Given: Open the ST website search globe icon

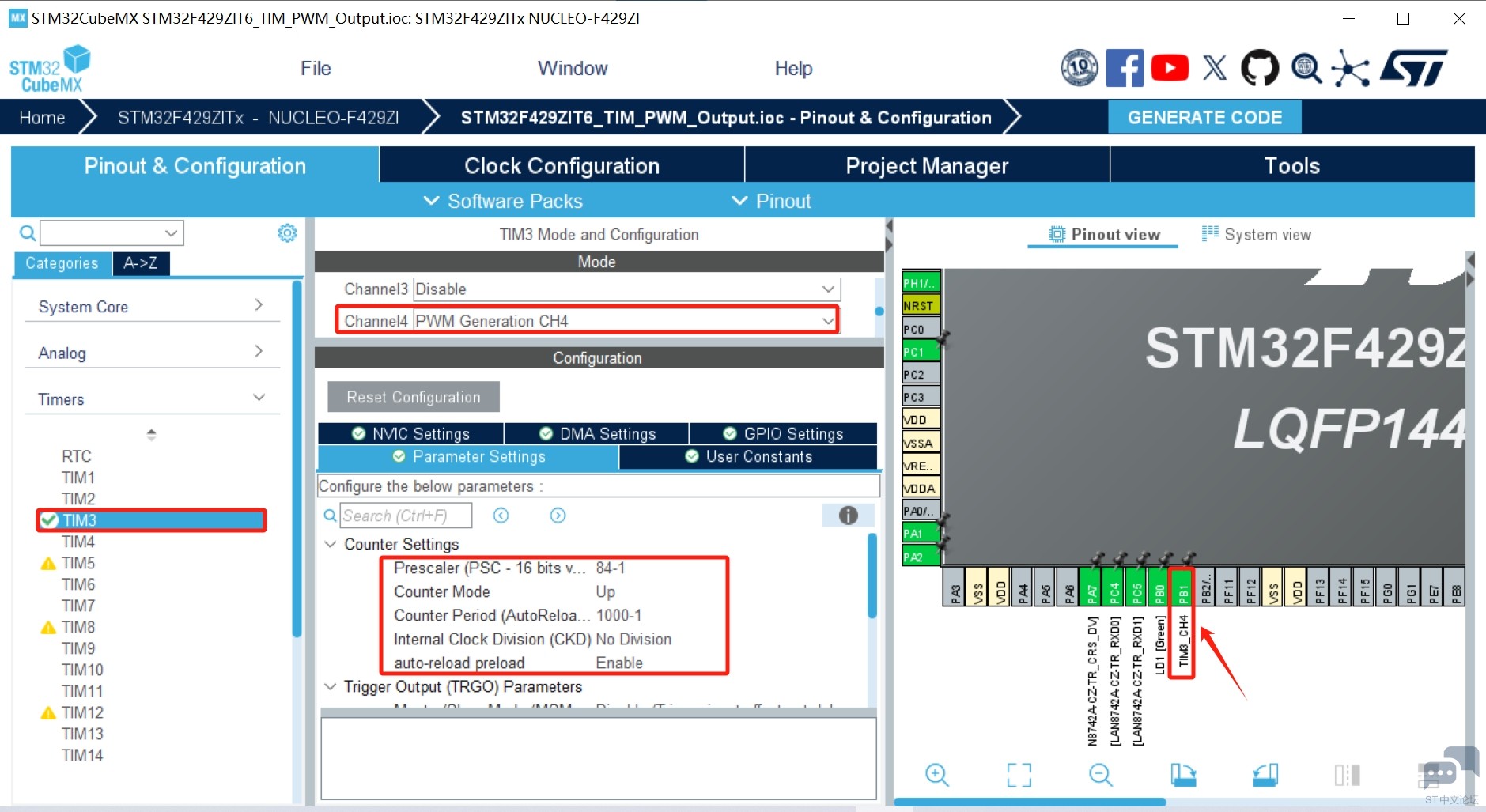Looking at the screenshot, I should 1306,68.
